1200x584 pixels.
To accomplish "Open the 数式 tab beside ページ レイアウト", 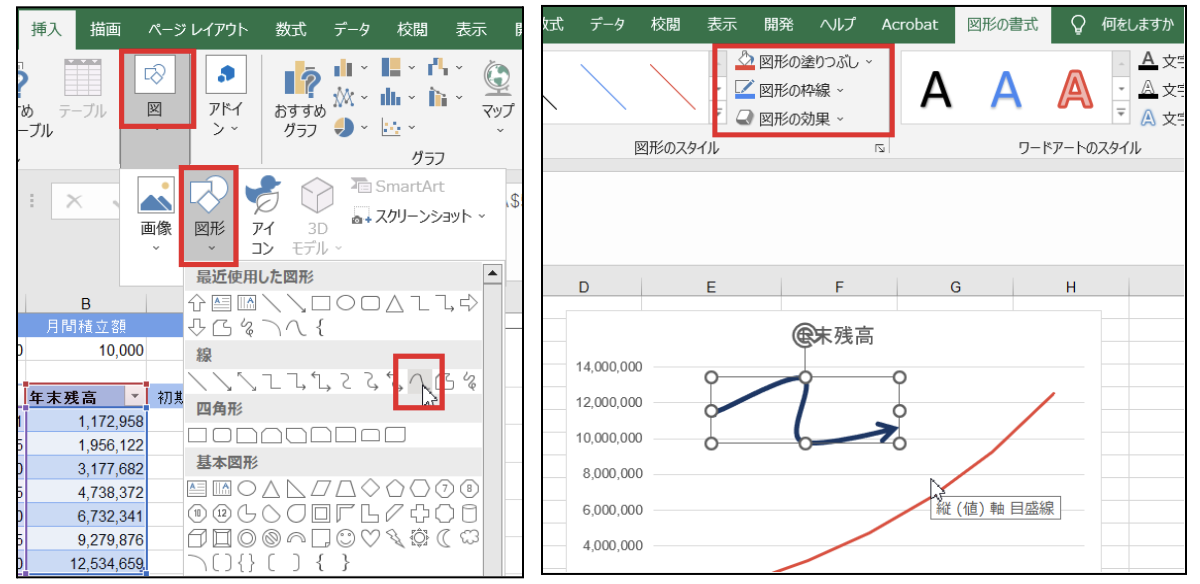I will [291, 29].
